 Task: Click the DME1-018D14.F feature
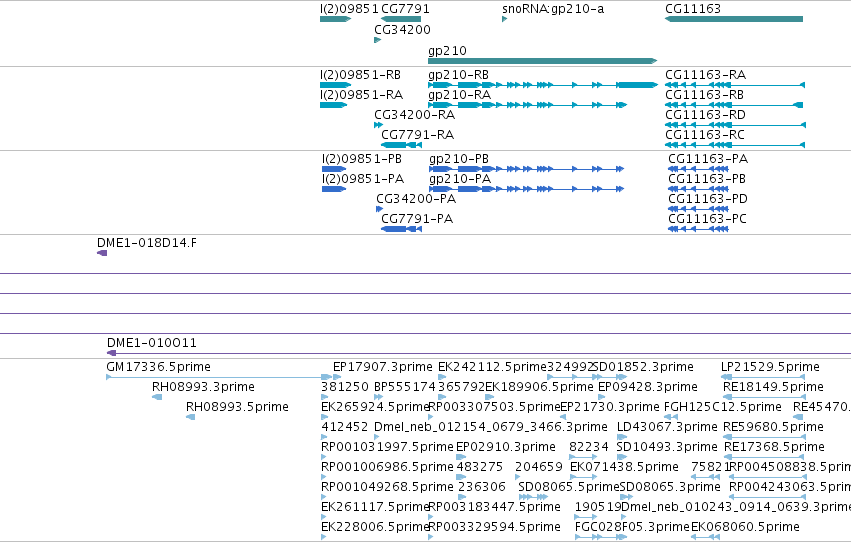[x=102, y=253]
